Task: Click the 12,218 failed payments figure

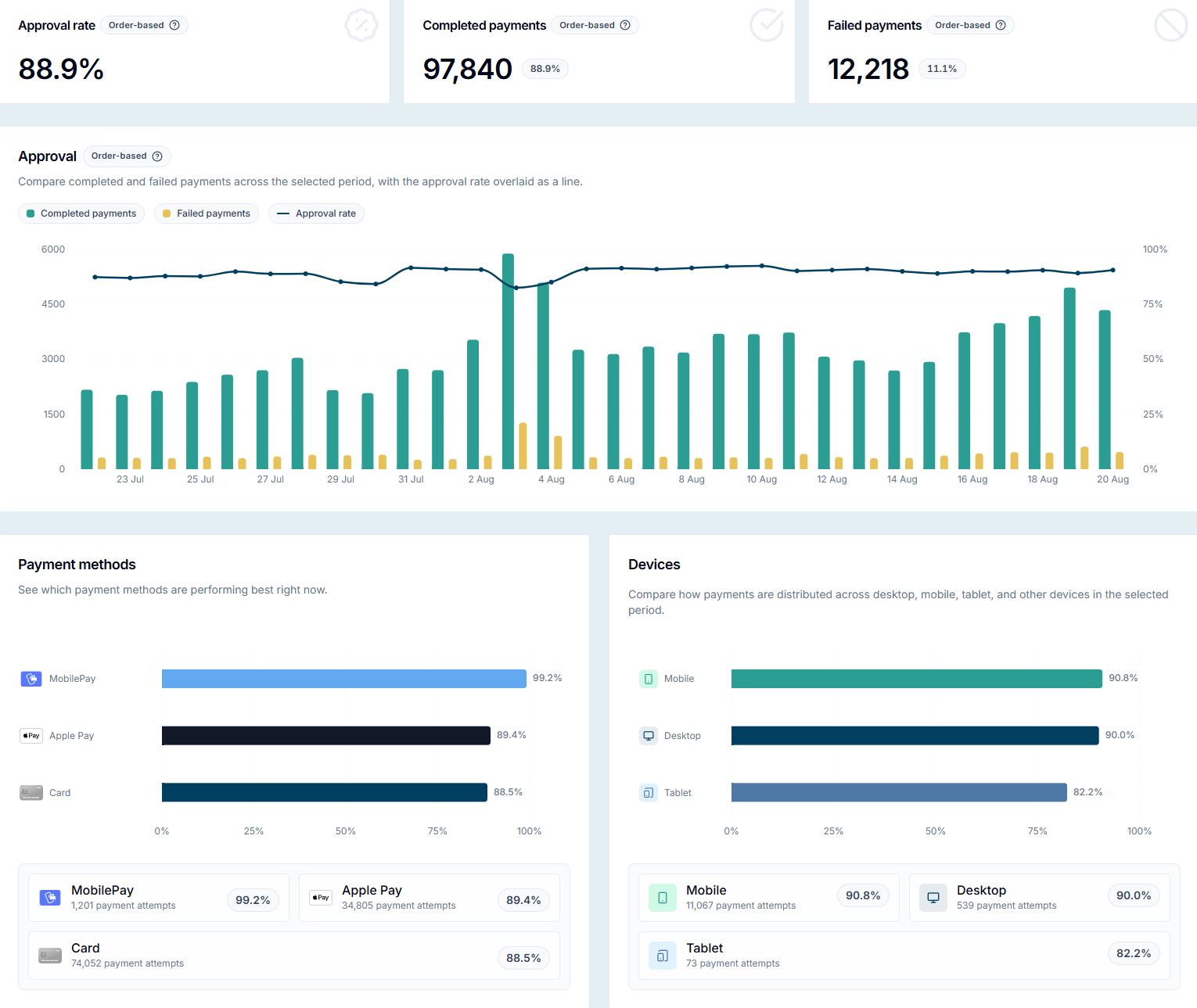Action: (868, 69)
